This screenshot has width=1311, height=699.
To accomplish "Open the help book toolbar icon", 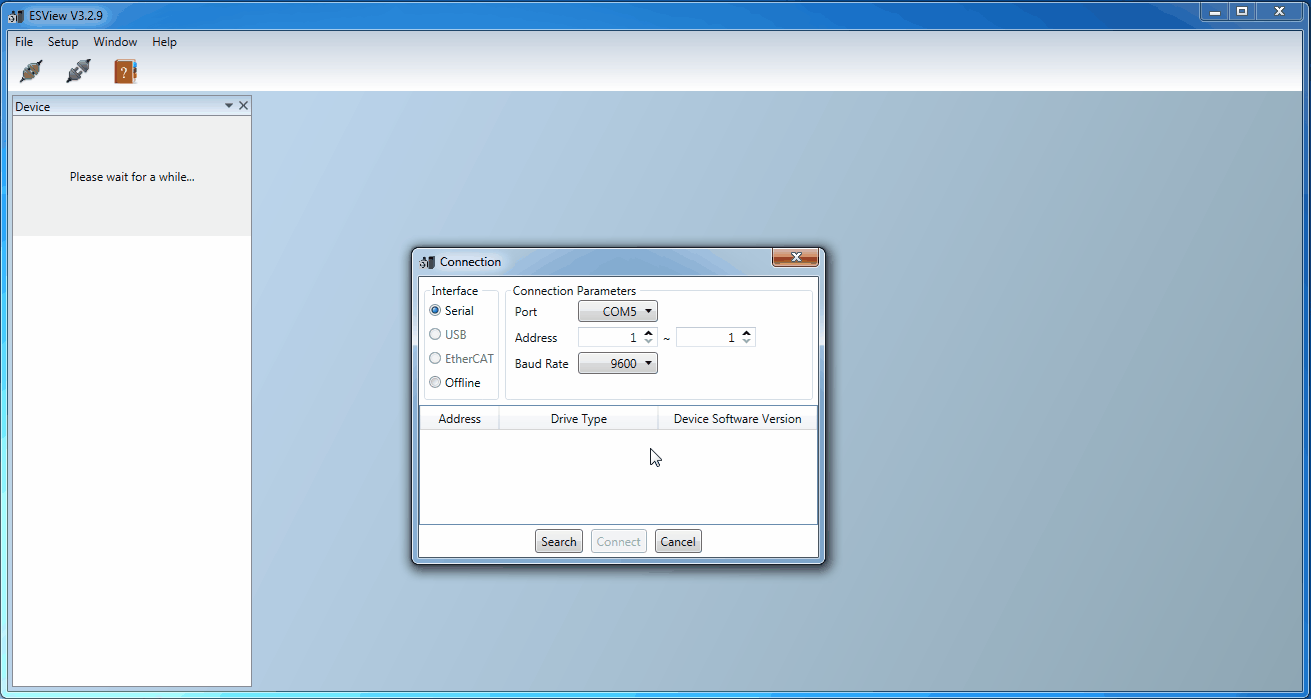I will (x=125, y=71).
